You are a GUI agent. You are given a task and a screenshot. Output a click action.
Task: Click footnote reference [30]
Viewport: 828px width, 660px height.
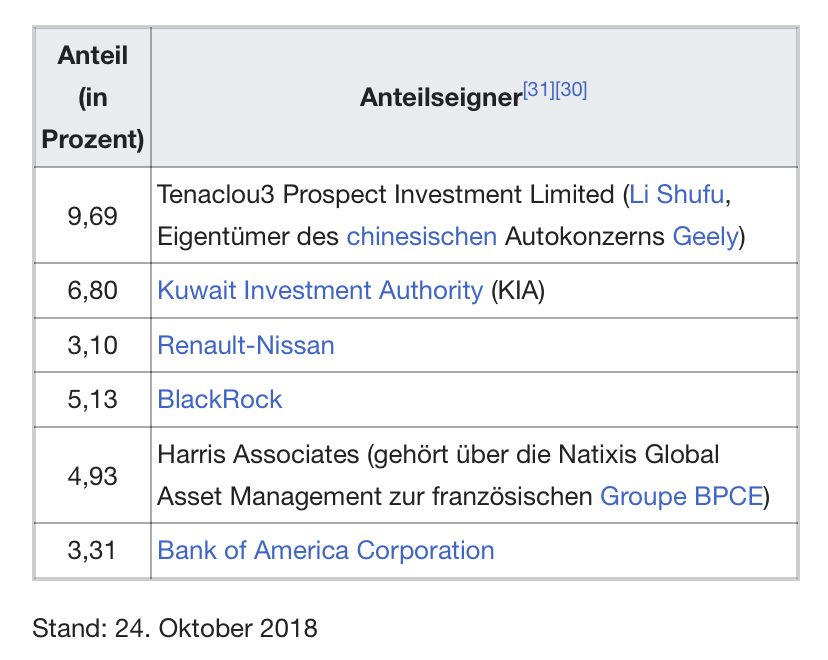point(571,90)
